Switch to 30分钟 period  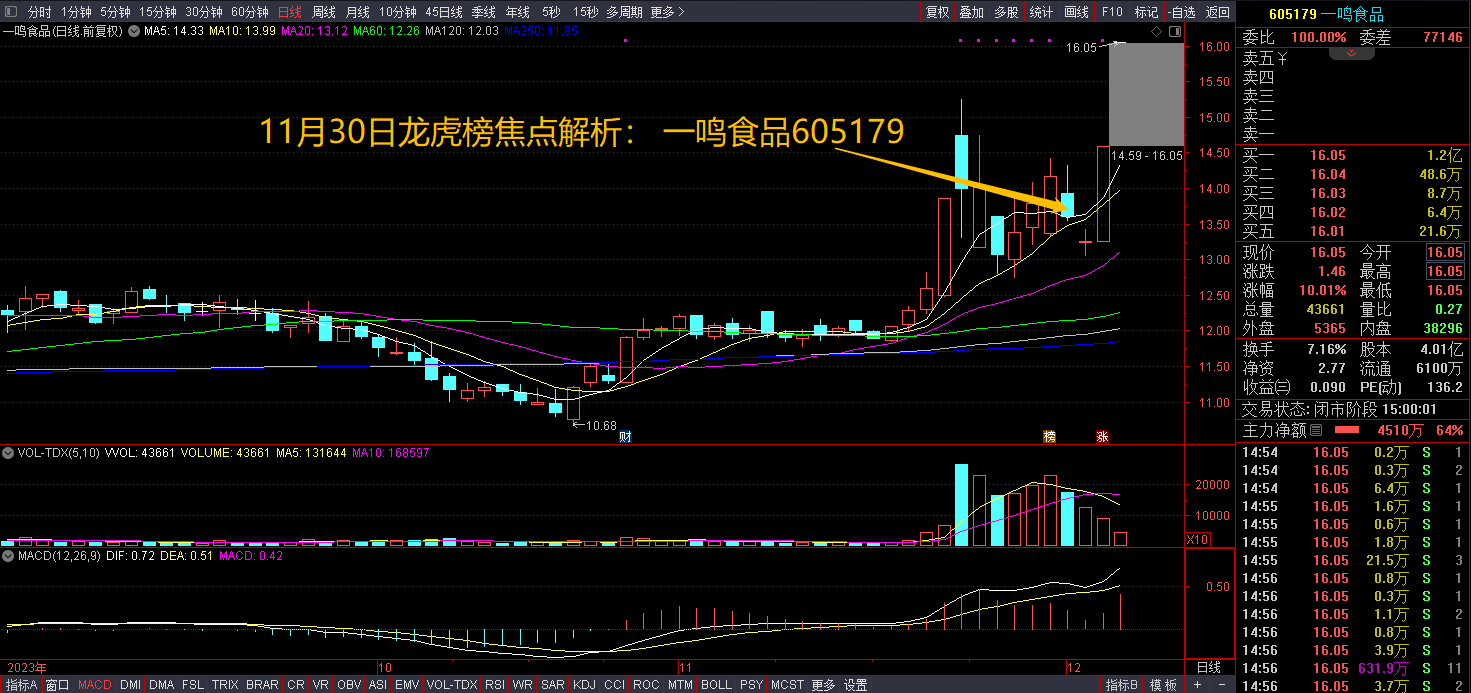tap(204, 12)
